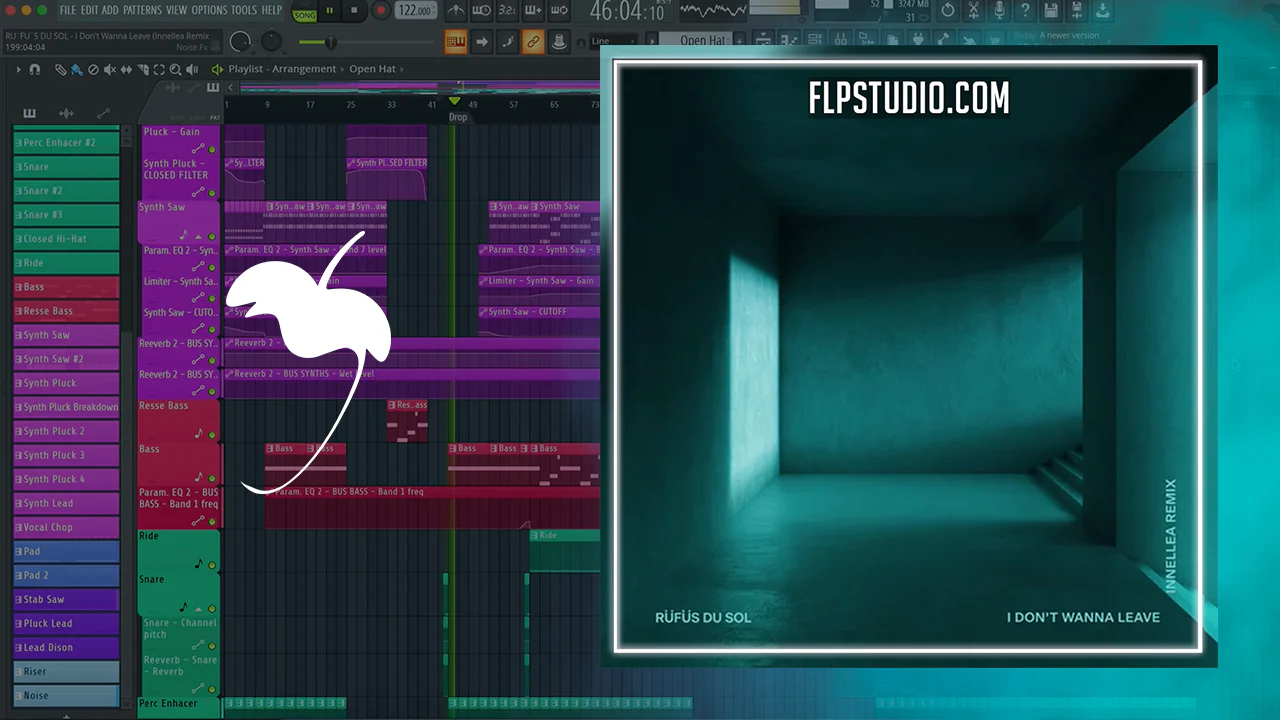The height and width of the screenshot is (720, 1280).
Task: Open the ADD menu
Action: (x=111, y=10)
